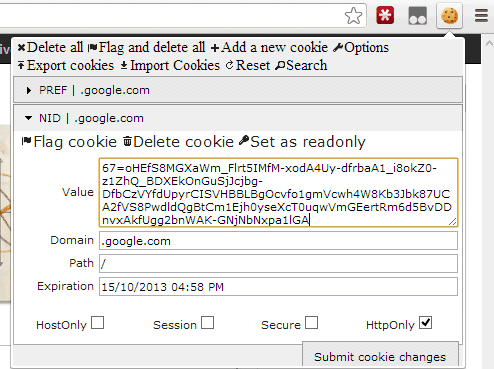
Task: Tick the Session checkbox
Action: click(207, 323)
